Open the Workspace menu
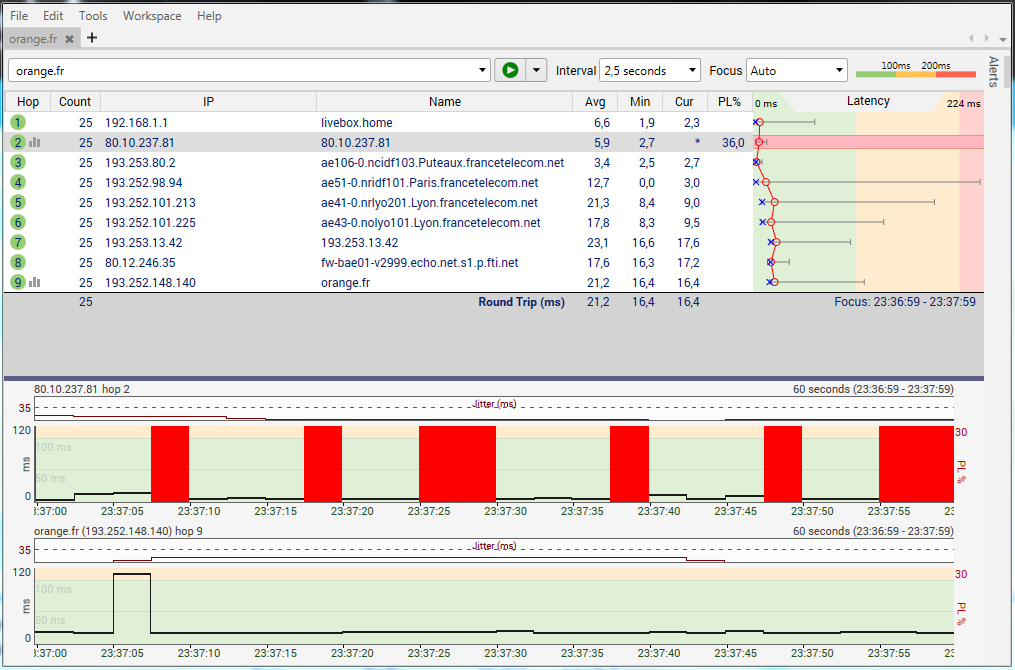 [152, 16]
